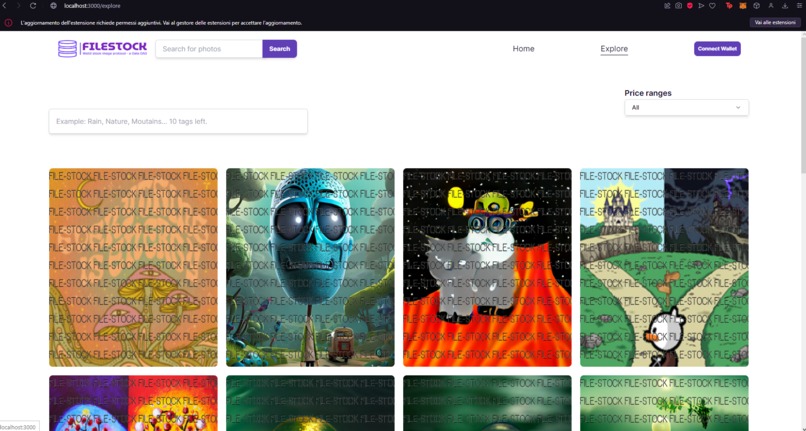Open the colorful purple-red image in second row
The width and height of the screenshot is (806, 431).
click(133, 403)
